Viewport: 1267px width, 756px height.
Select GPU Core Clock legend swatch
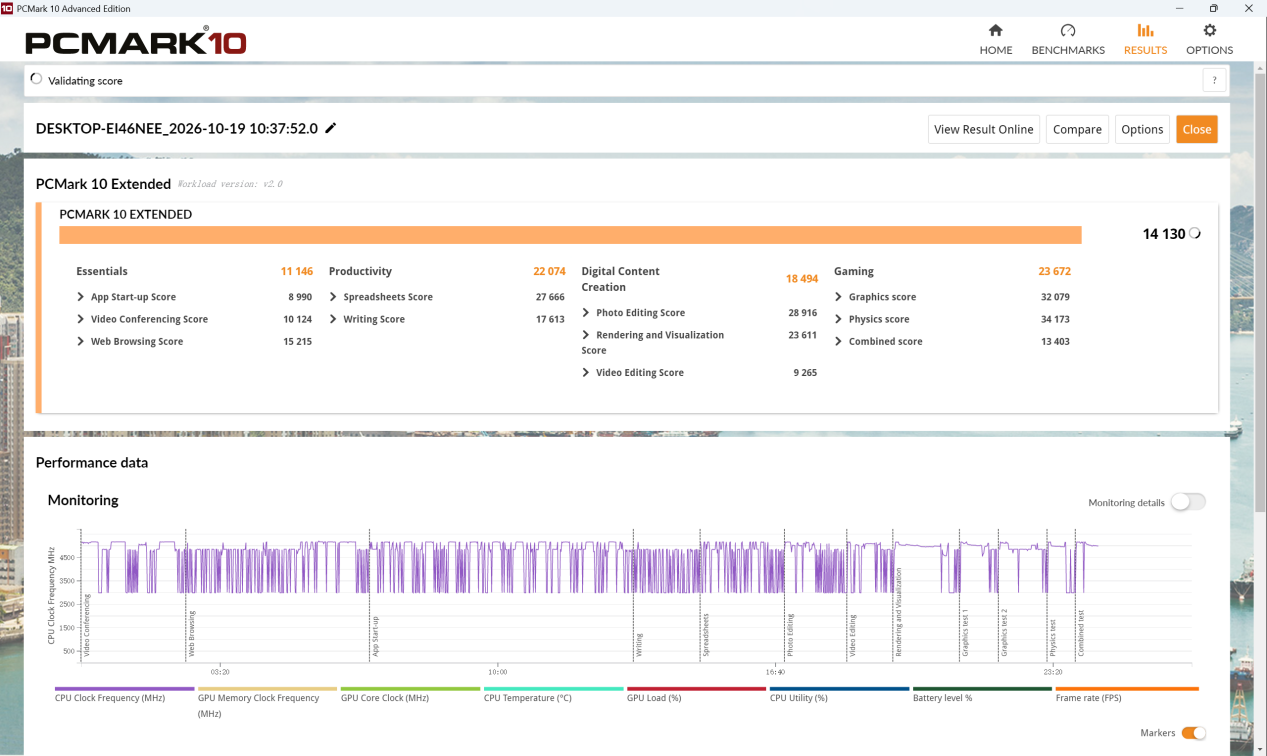click(410, 689)
